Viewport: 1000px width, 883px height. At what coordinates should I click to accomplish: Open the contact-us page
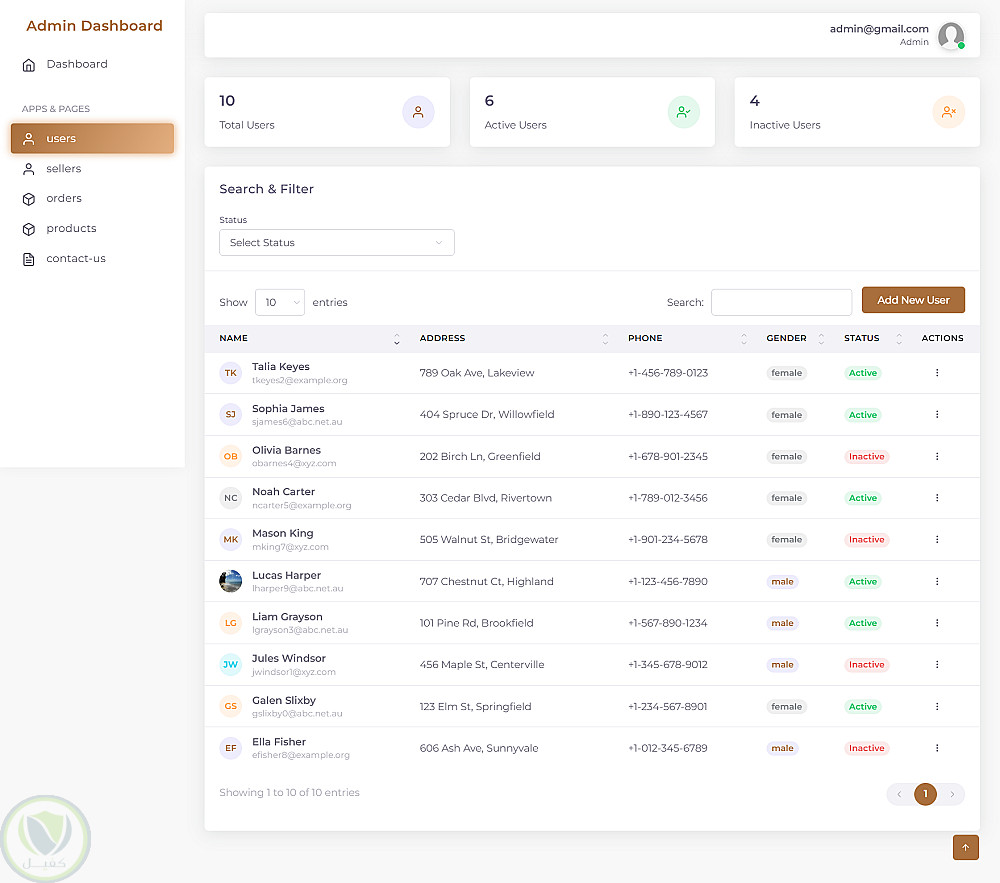coord(92,259)
